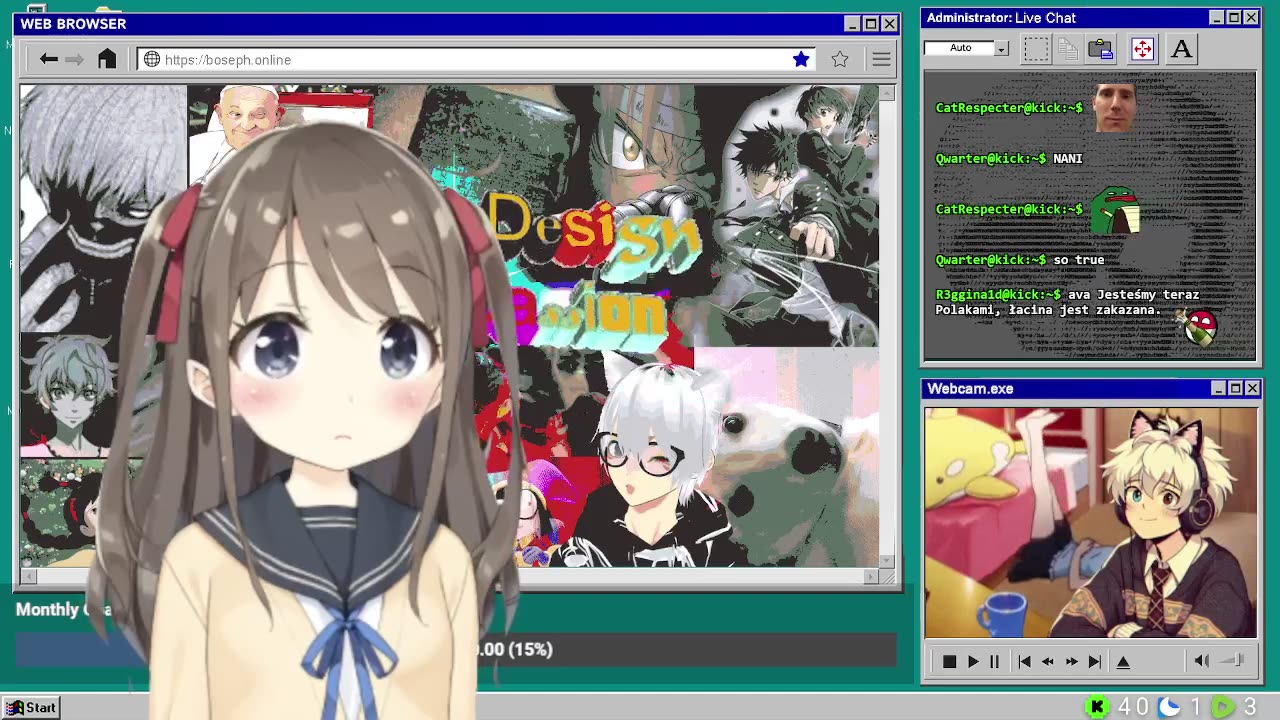Click the Eject button in Webcam.exe
1280x720 pixels.
(x=1123, y=662)
